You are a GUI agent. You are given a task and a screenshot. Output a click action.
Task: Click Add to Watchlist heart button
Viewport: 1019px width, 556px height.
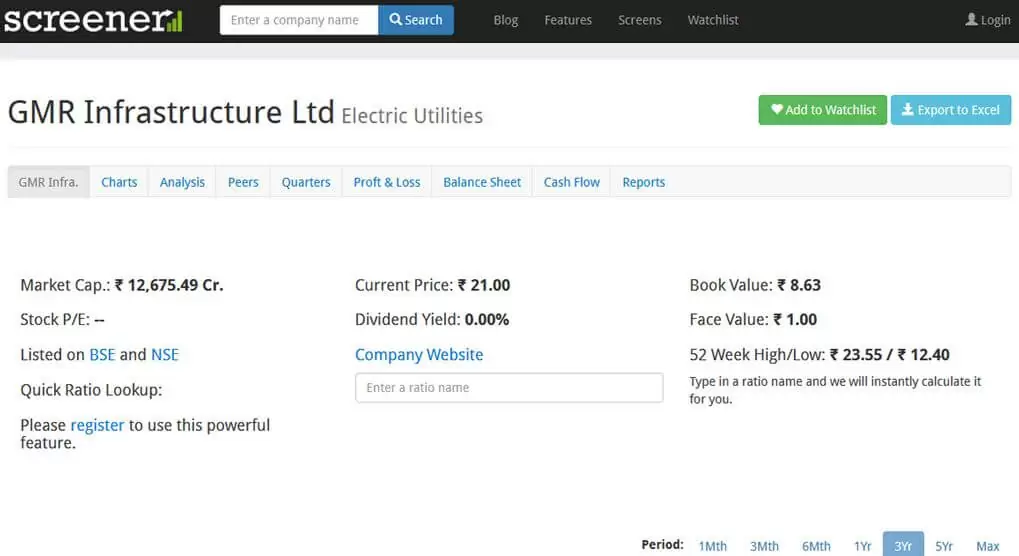[x=822, y=110]
